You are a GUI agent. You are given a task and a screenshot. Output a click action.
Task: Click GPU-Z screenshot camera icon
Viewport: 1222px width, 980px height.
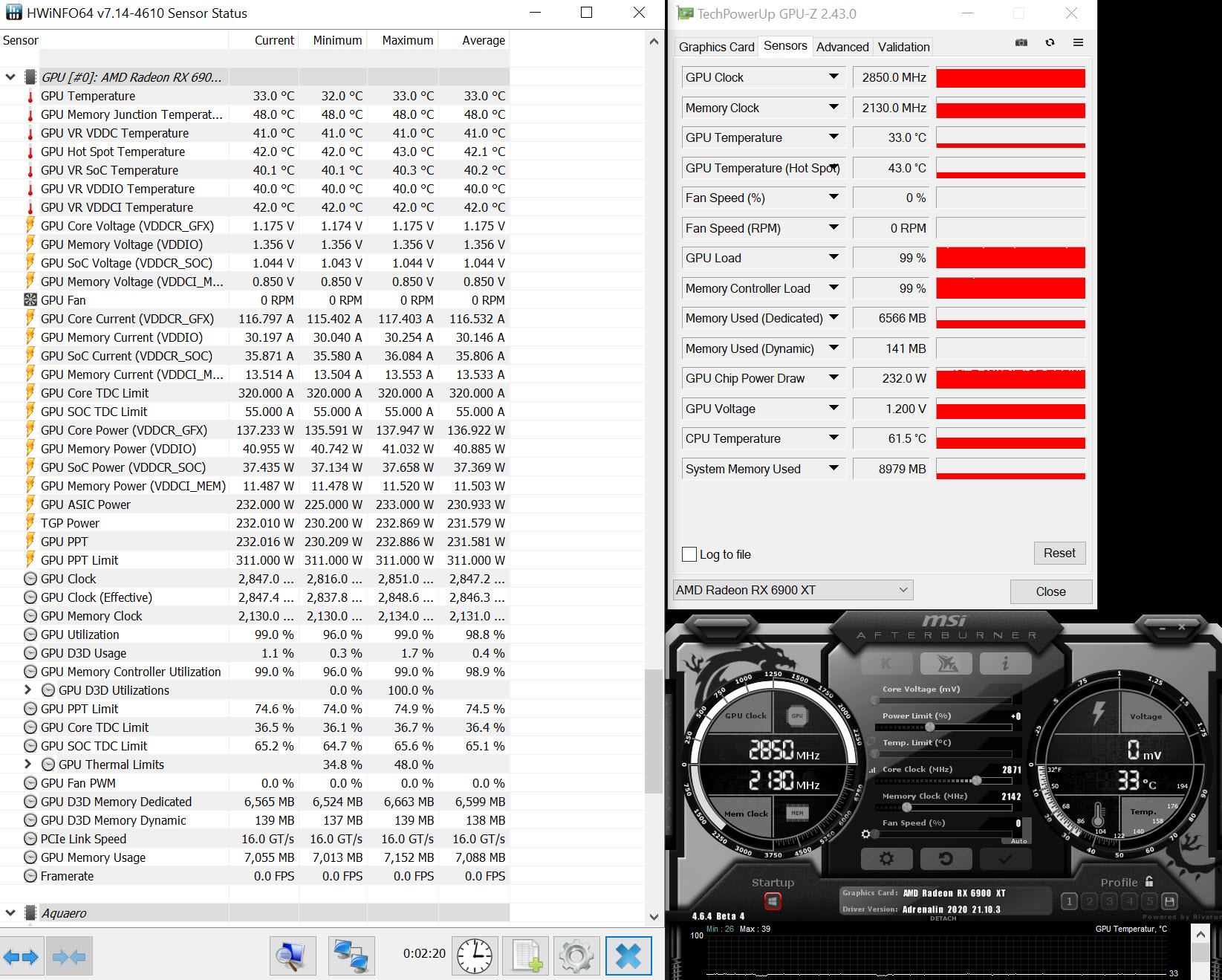[x=1021, y=43]
